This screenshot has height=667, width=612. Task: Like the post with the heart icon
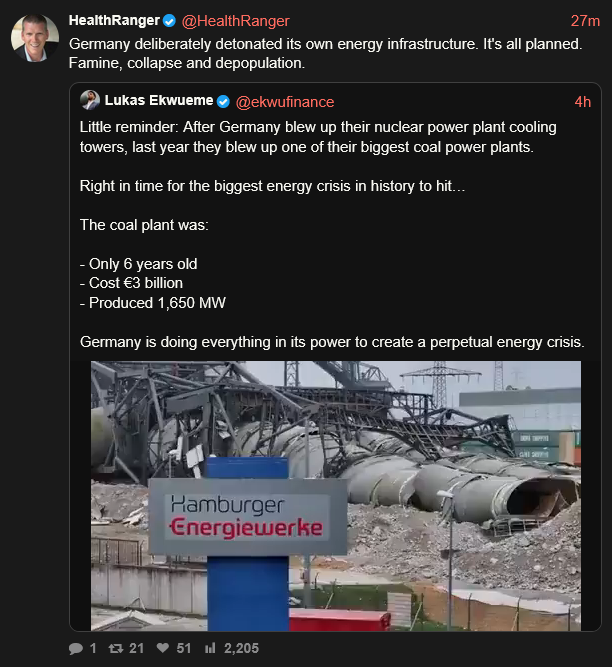[x=163, y=648]
